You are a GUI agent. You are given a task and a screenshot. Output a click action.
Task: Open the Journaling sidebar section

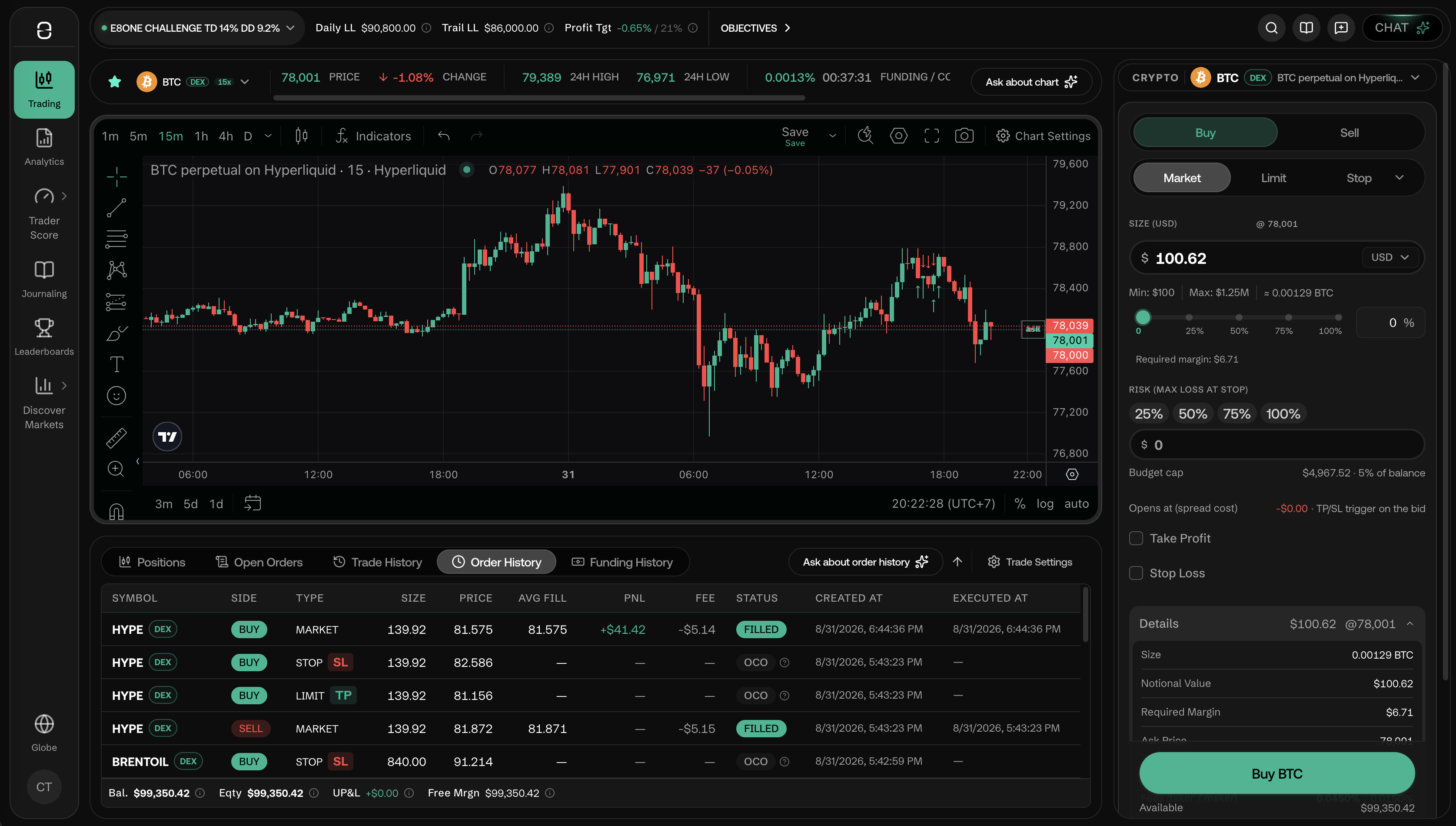(44, 280)
